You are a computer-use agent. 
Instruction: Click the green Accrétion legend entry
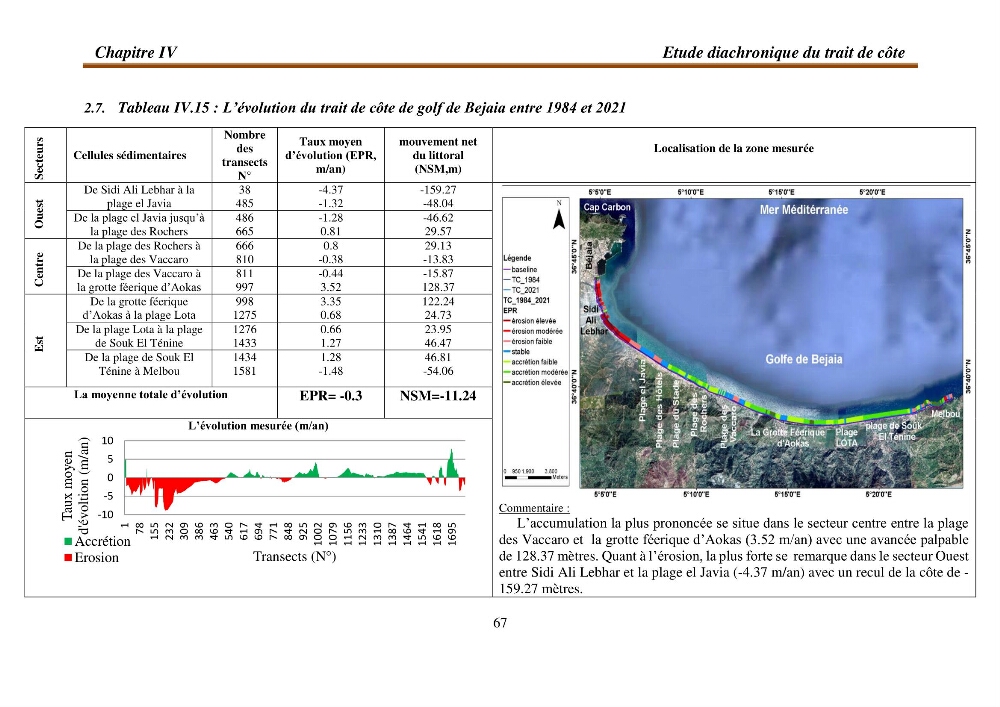click(97, 541)
